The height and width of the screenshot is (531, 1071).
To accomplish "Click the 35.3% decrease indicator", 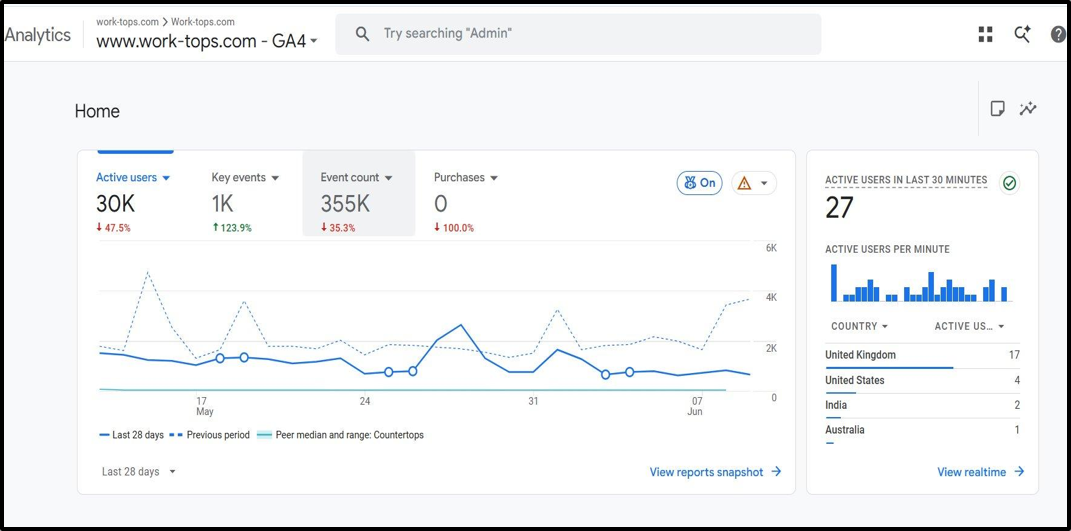I will point(338,228).
